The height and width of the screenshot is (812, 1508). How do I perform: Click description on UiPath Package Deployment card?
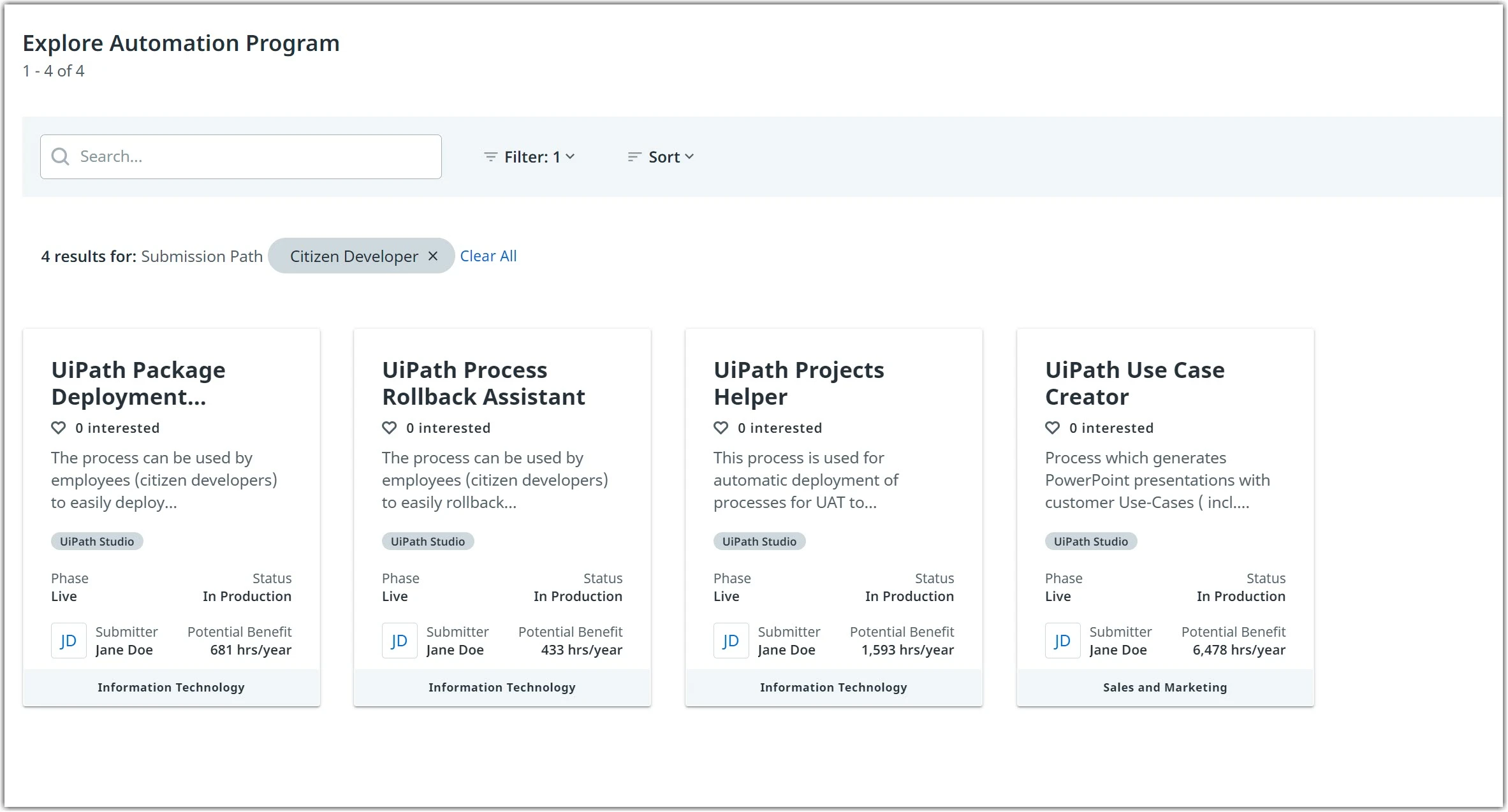(164, 480)
